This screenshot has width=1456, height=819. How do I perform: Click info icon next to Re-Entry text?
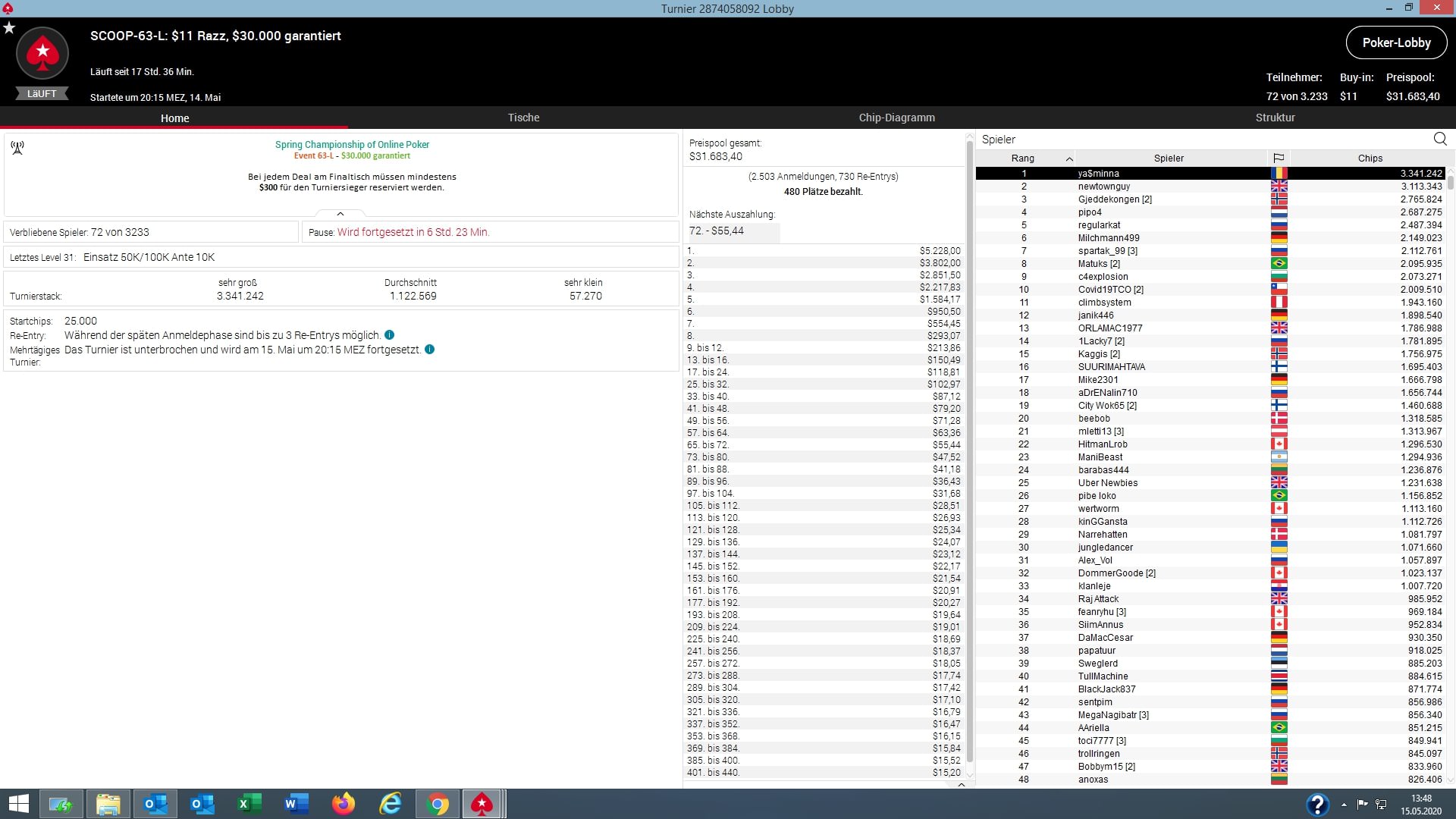389,335
